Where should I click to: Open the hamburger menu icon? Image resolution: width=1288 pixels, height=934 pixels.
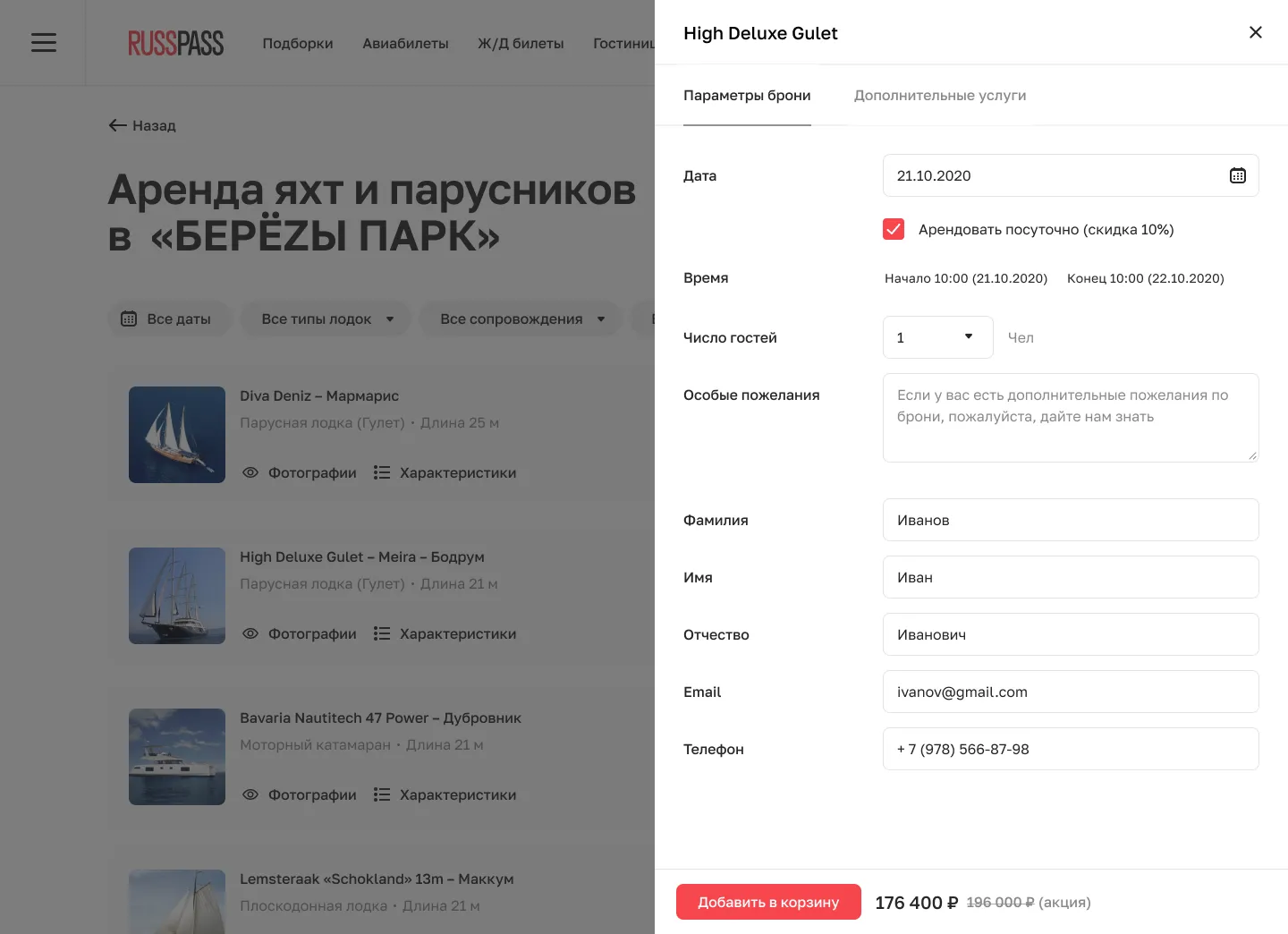pyautogui.click(x=44, y=42)
